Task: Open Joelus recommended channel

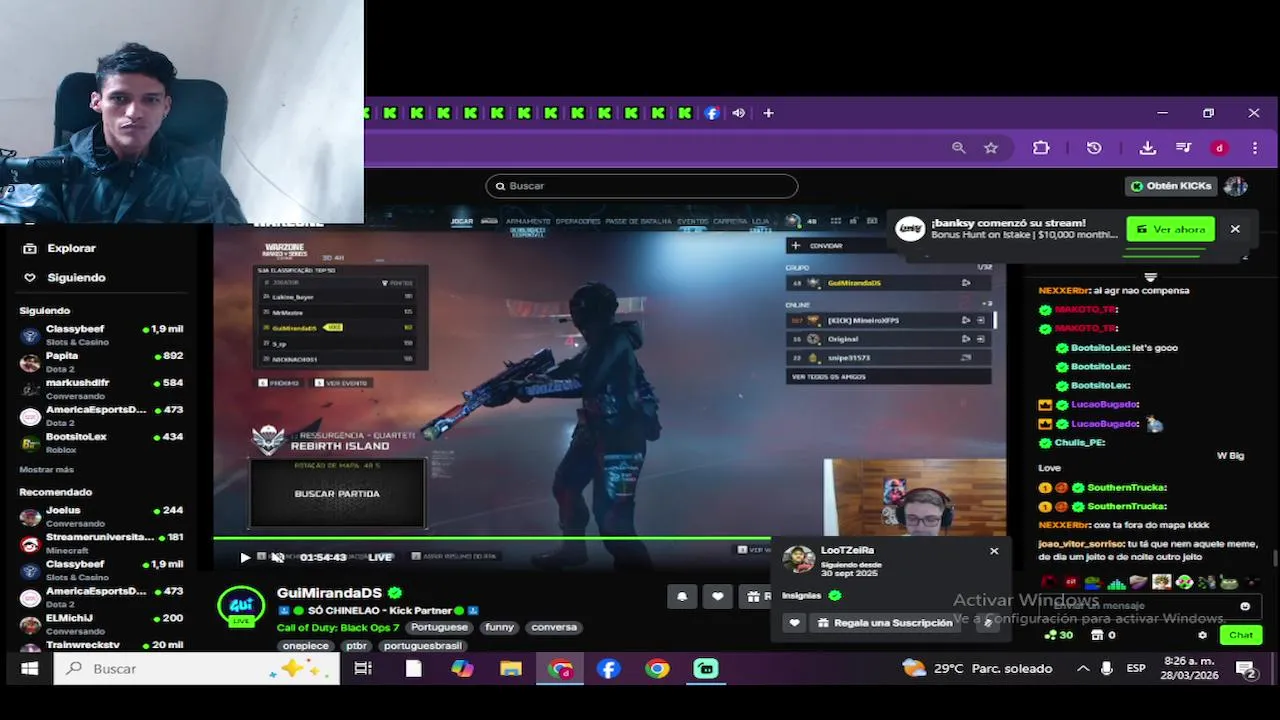Action: click(100, 516)
